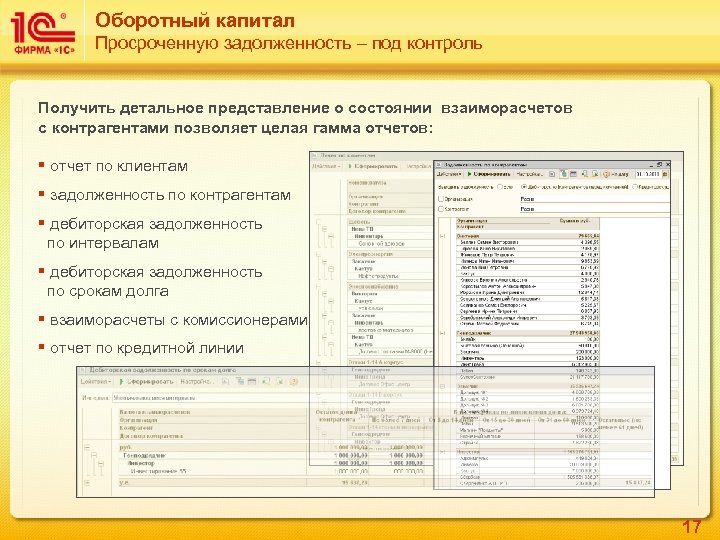Collapse the руб. group in debt-by-terms window

pyautogui.click(x=87, y=447)
